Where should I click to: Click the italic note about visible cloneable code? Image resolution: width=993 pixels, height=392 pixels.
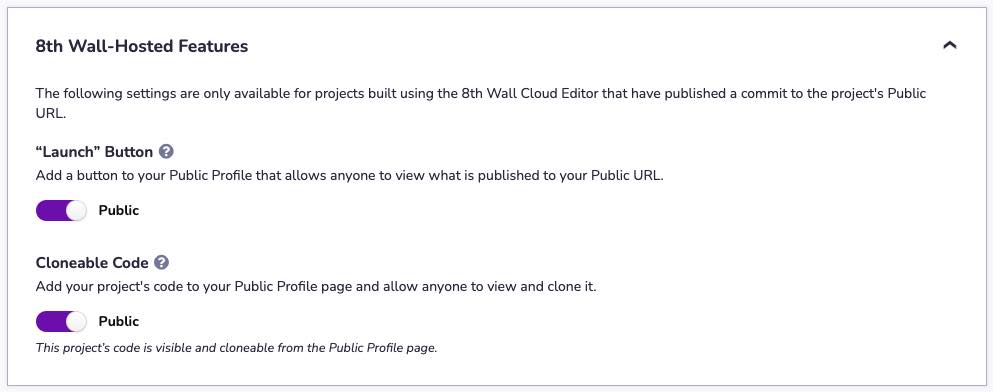pyautogui.click(x=236, y=348)
